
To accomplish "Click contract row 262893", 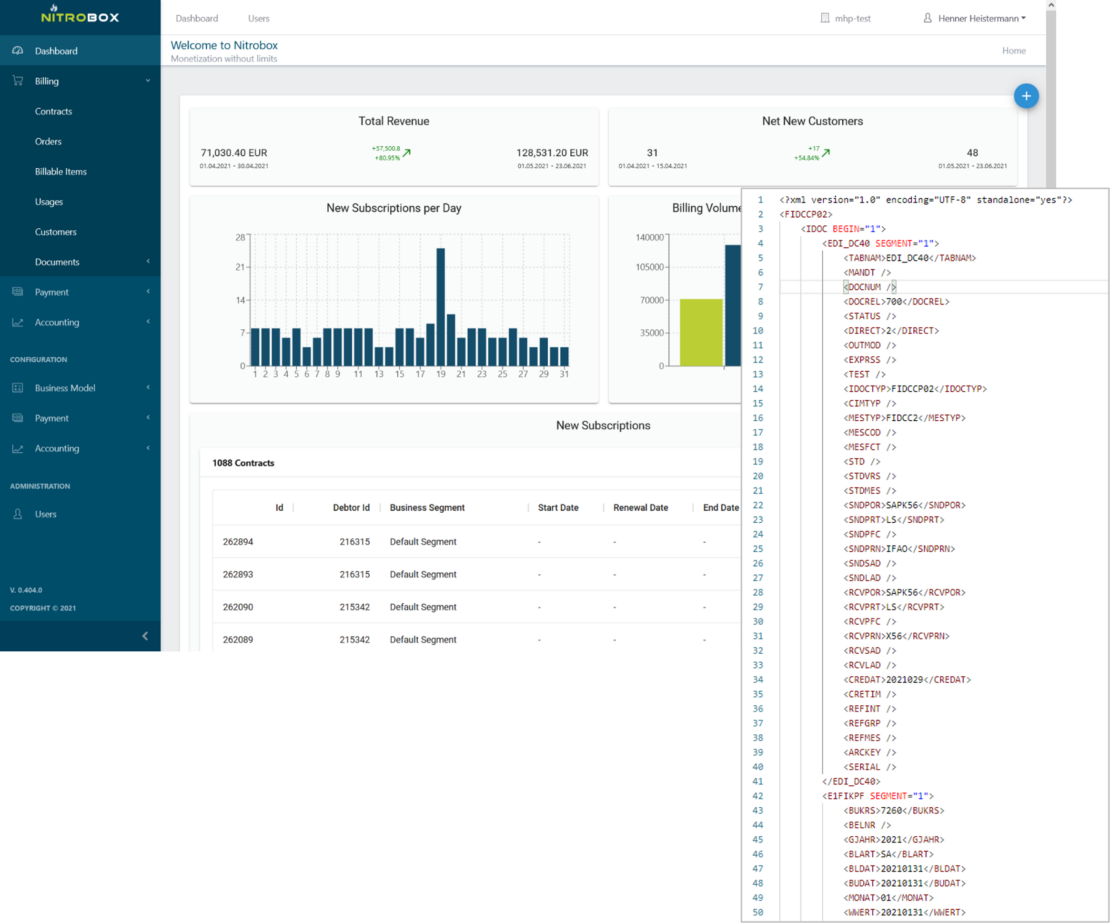I will click(x=476, y=574).
